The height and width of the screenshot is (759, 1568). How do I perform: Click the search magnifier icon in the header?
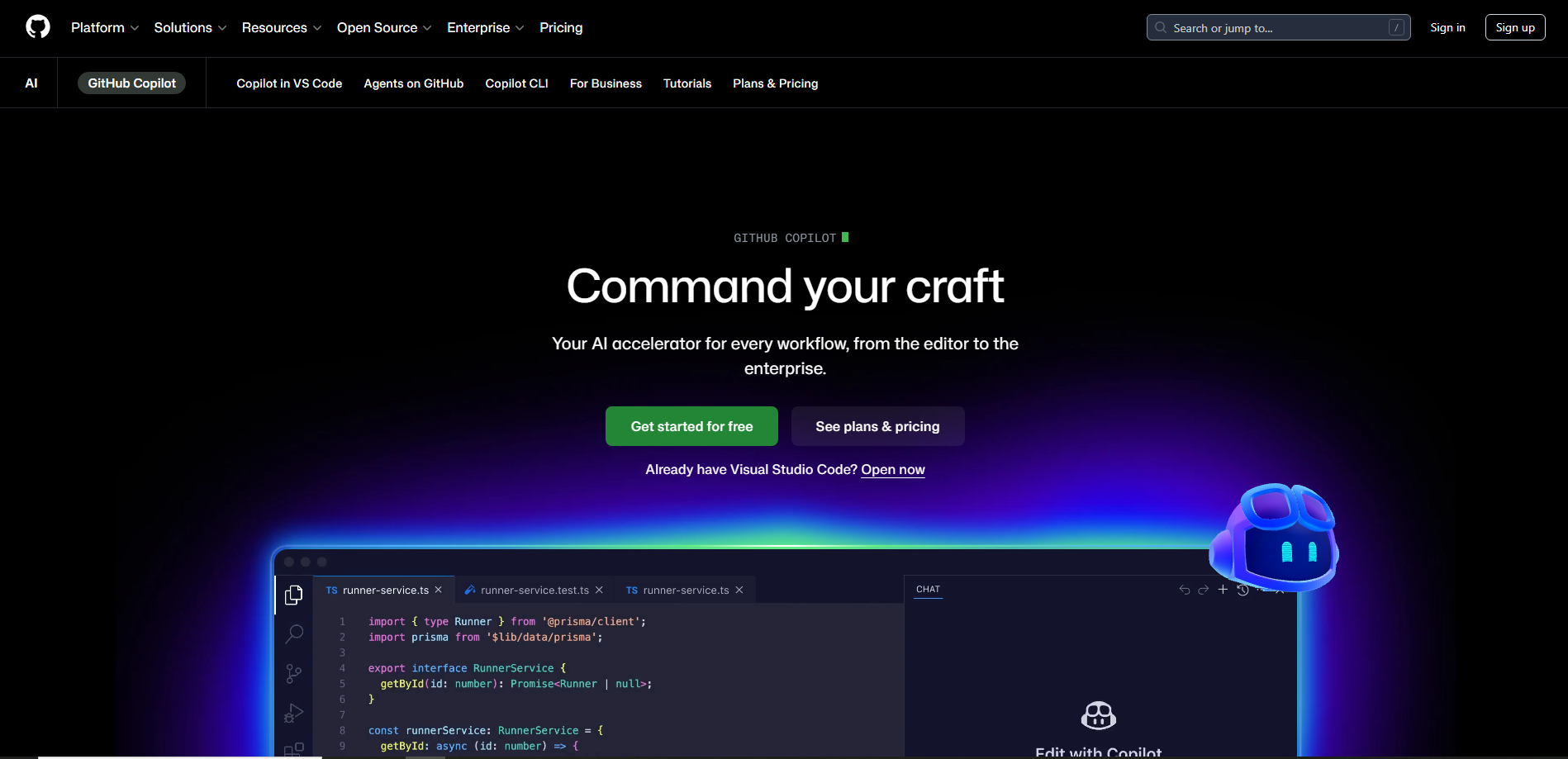click(1161, 27)
